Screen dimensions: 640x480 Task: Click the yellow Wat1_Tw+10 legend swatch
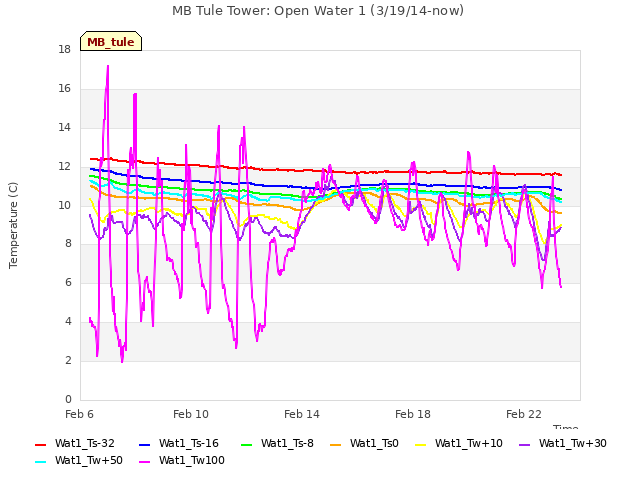coord(420,444)
